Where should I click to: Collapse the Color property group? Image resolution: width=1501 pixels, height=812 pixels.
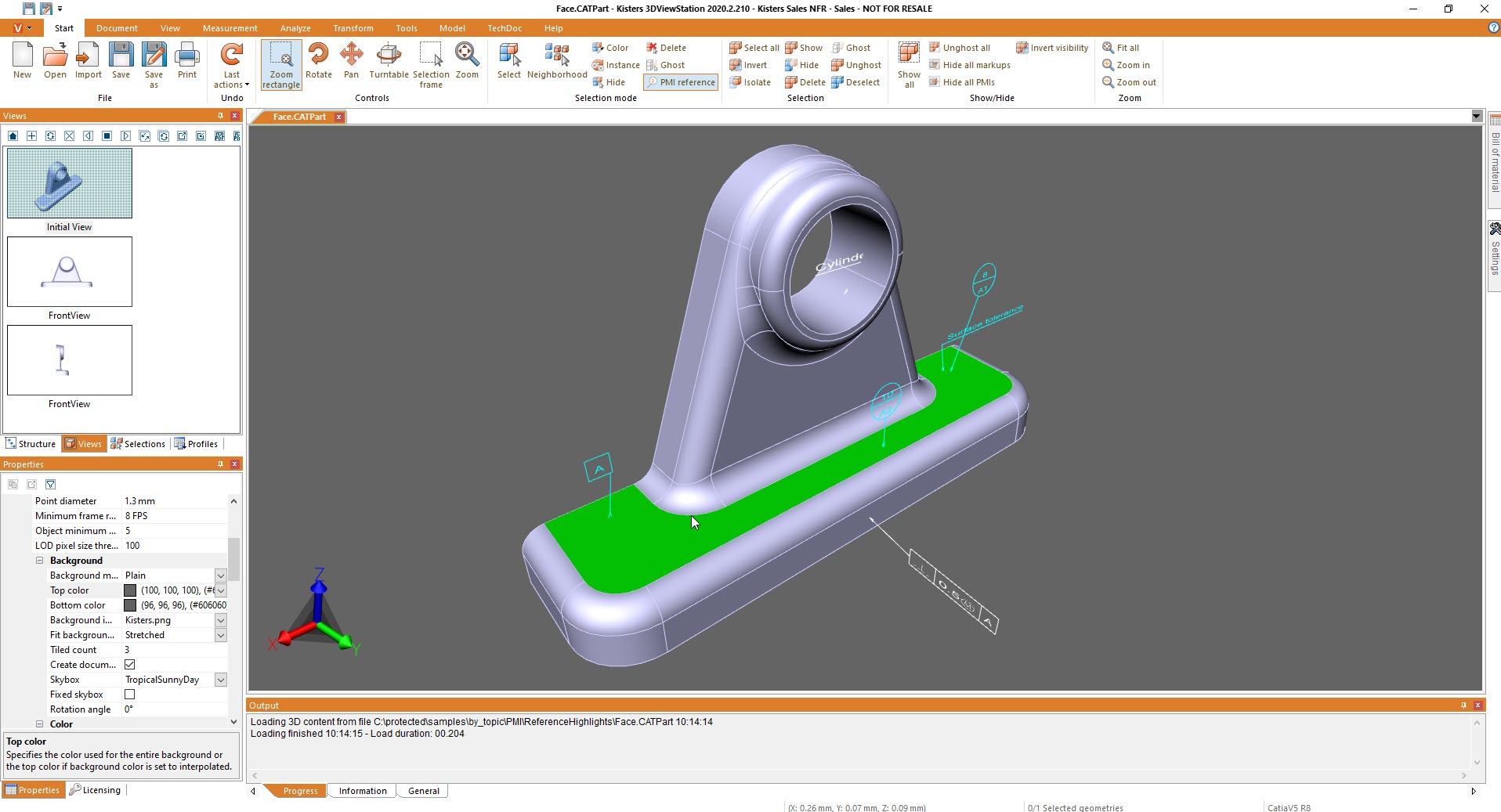[39, 724]
